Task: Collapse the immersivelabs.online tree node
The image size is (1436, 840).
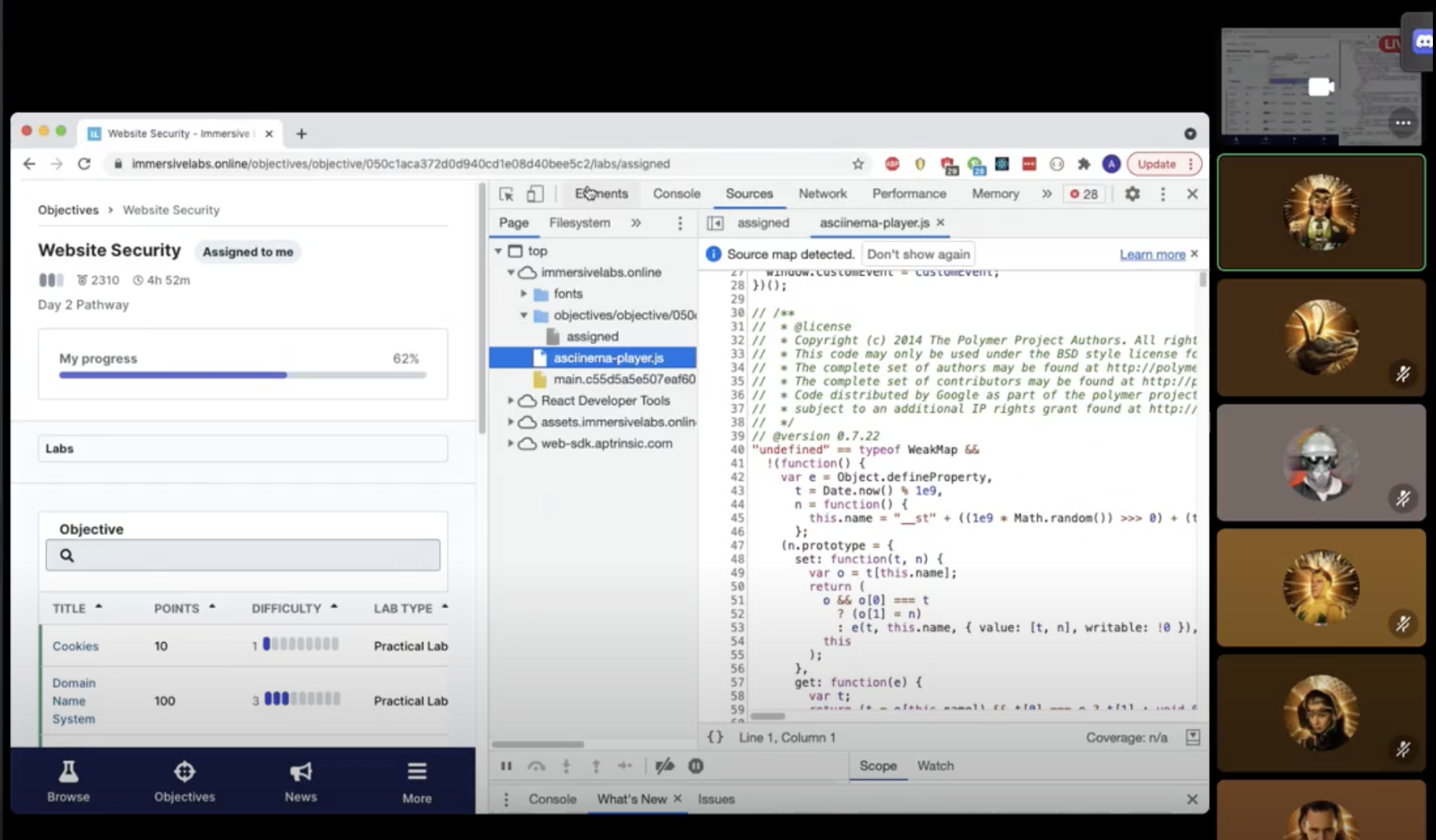Action: [511, 272]
